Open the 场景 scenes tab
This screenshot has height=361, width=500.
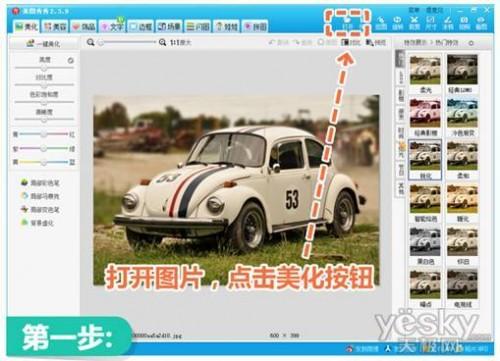[169, 26]
